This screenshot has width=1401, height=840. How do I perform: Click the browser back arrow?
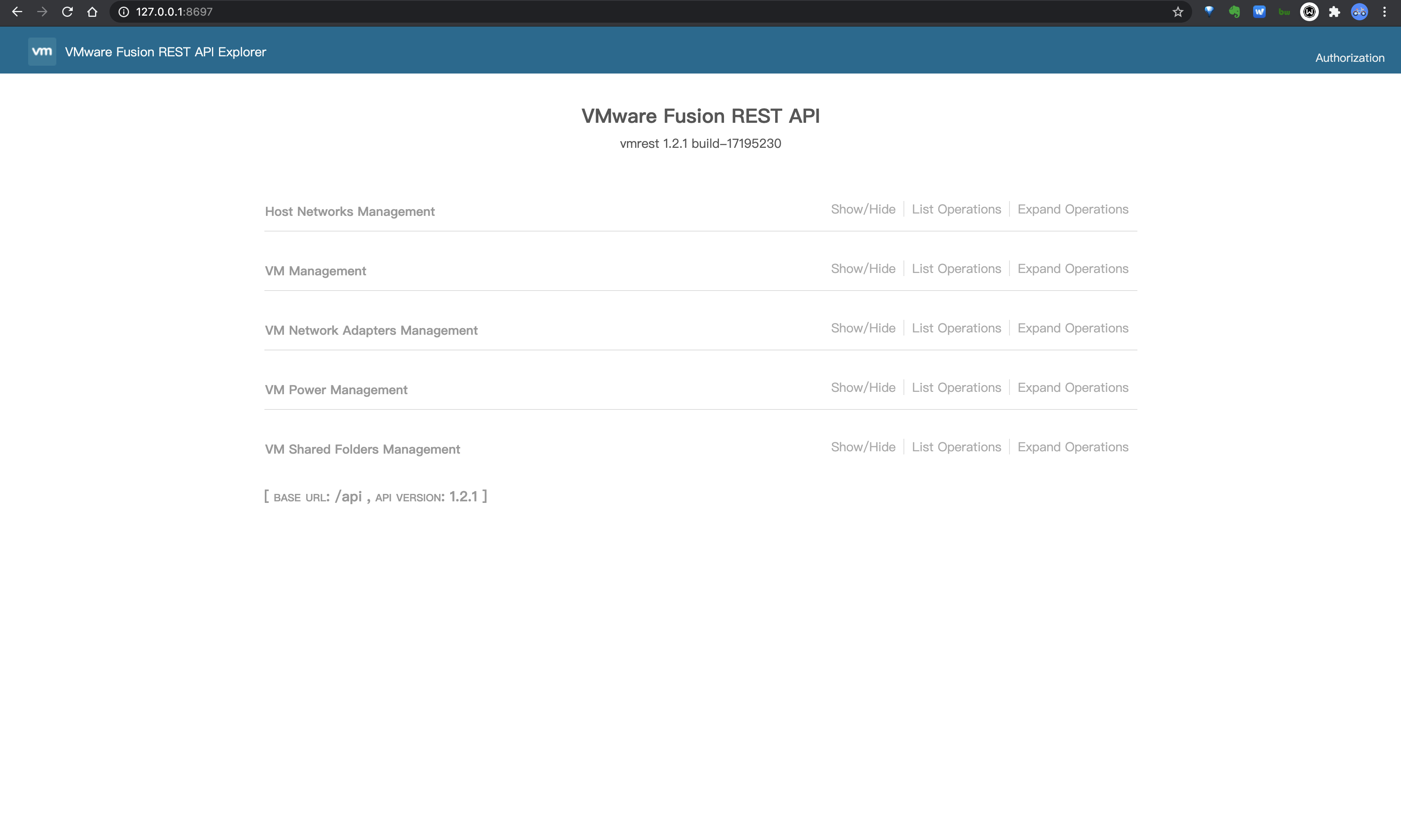click(x=17, y=12)
